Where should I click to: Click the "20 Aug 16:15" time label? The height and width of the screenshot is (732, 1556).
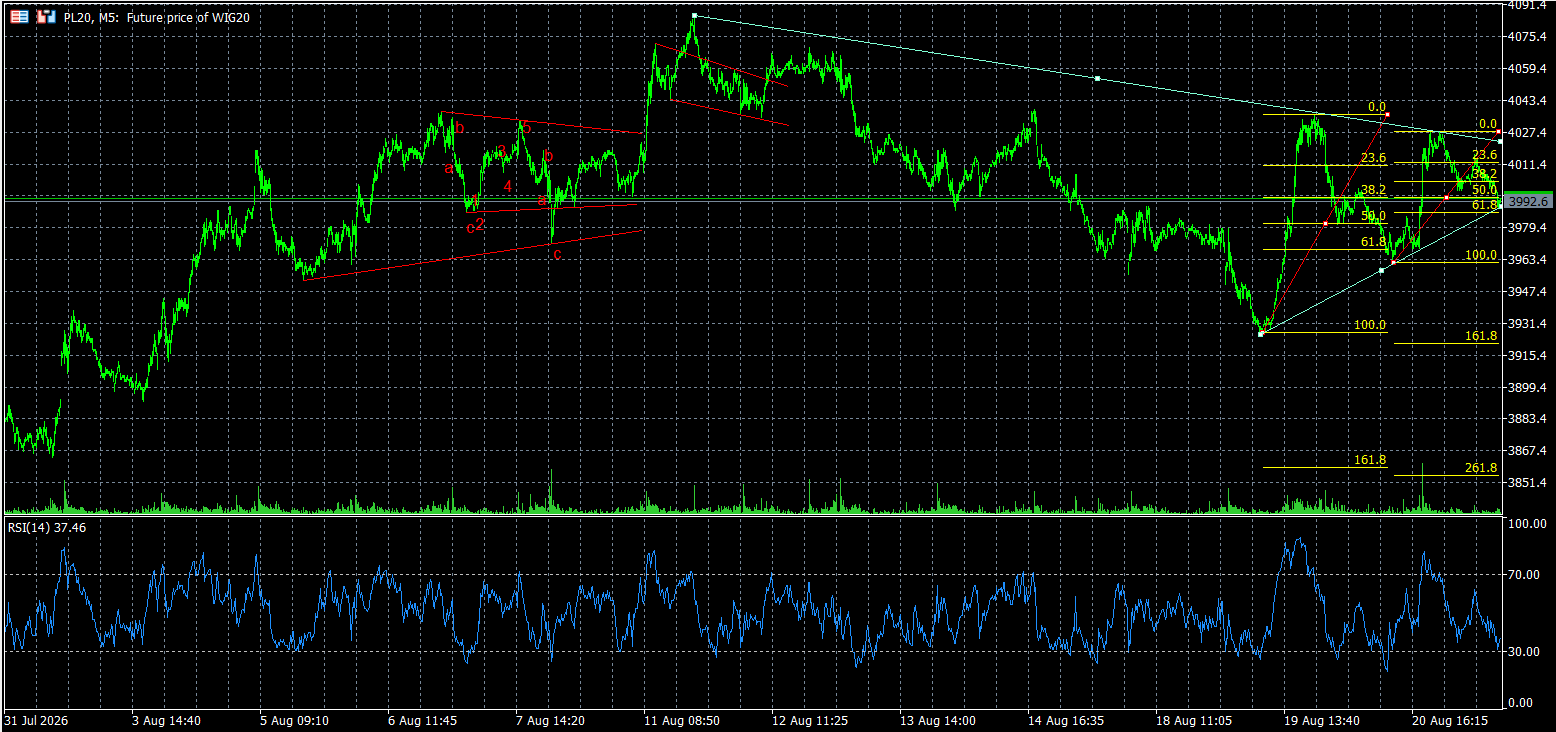pos(1449,720)
